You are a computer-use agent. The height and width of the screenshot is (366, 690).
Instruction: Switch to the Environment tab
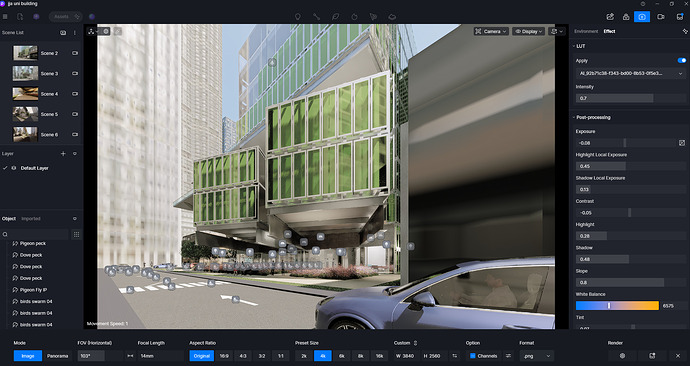pyautogui.click(x=586, y=31)
